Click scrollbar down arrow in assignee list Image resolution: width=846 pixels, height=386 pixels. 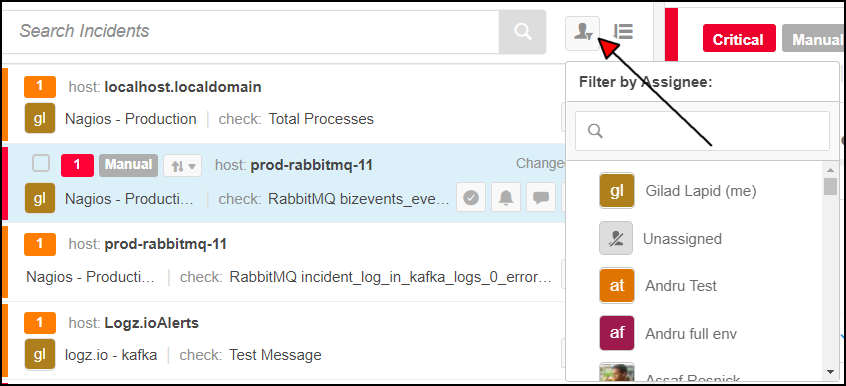(831, 371)
